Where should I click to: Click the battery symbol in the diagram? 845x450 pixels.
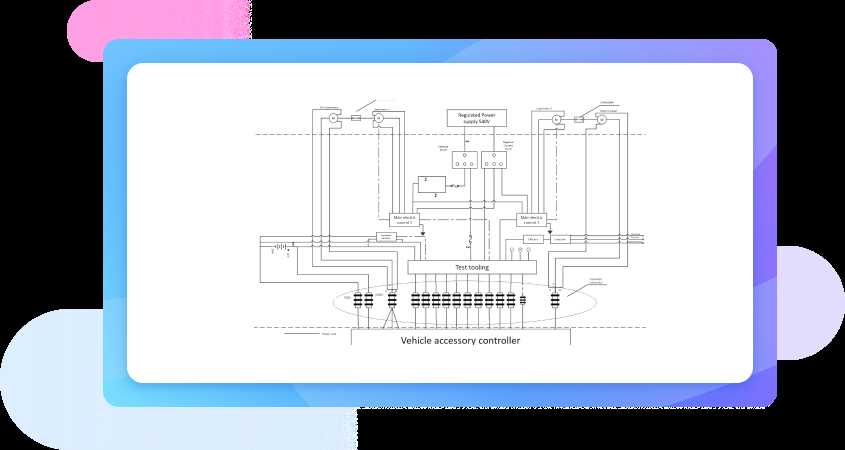pyautogui.click(x=280, y=247)
